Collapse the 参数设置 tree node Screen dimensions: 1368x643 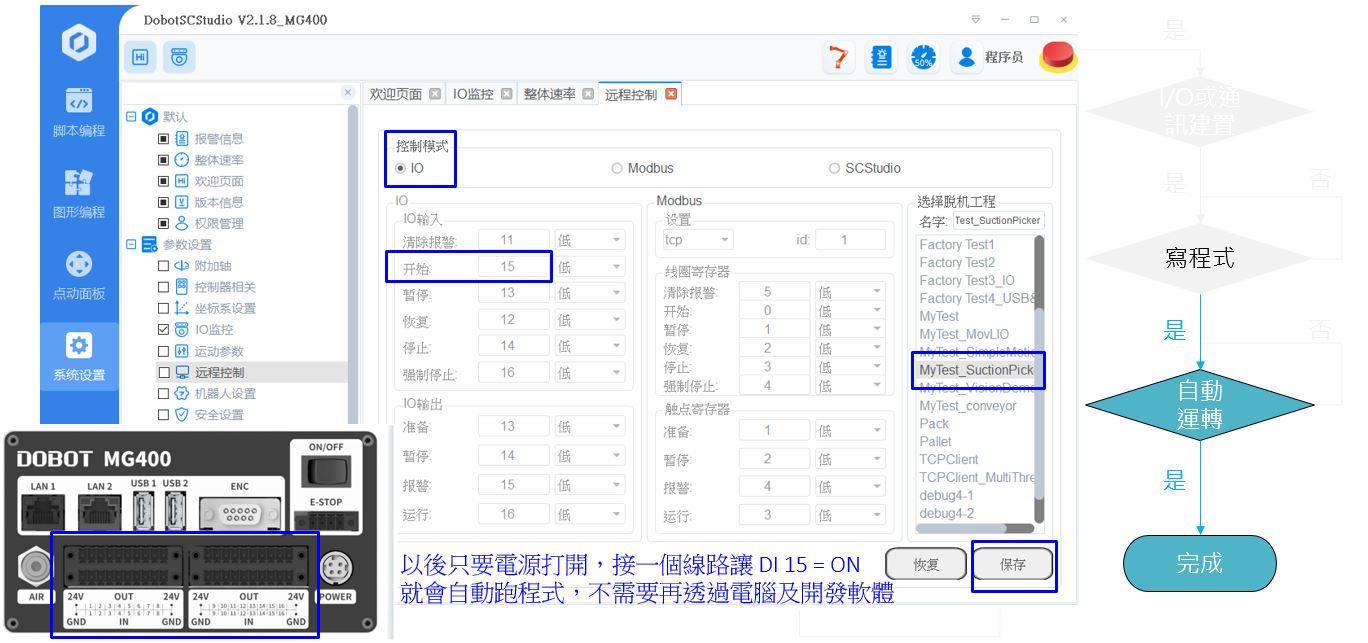click(x=131, y=244)
